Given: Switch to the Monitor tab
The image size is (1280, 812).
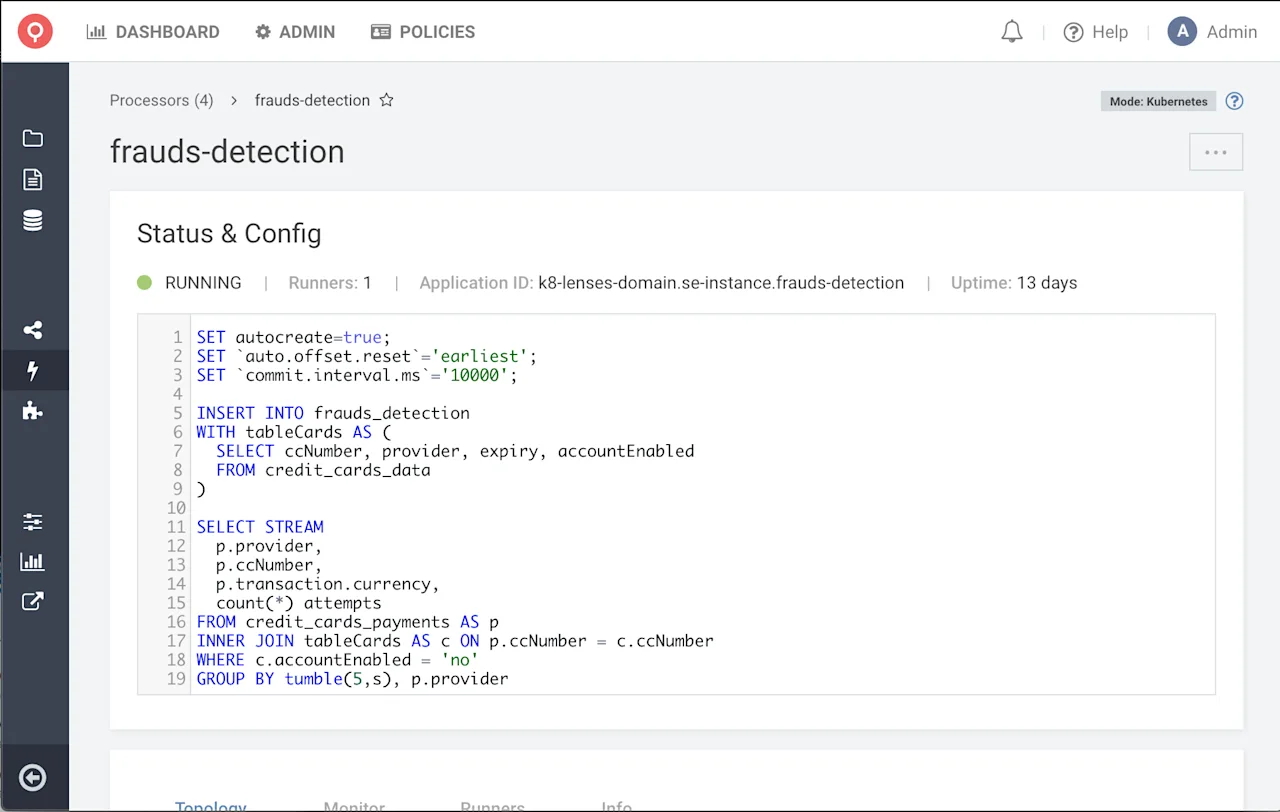Looking at the screenshot, I should 353,806.
